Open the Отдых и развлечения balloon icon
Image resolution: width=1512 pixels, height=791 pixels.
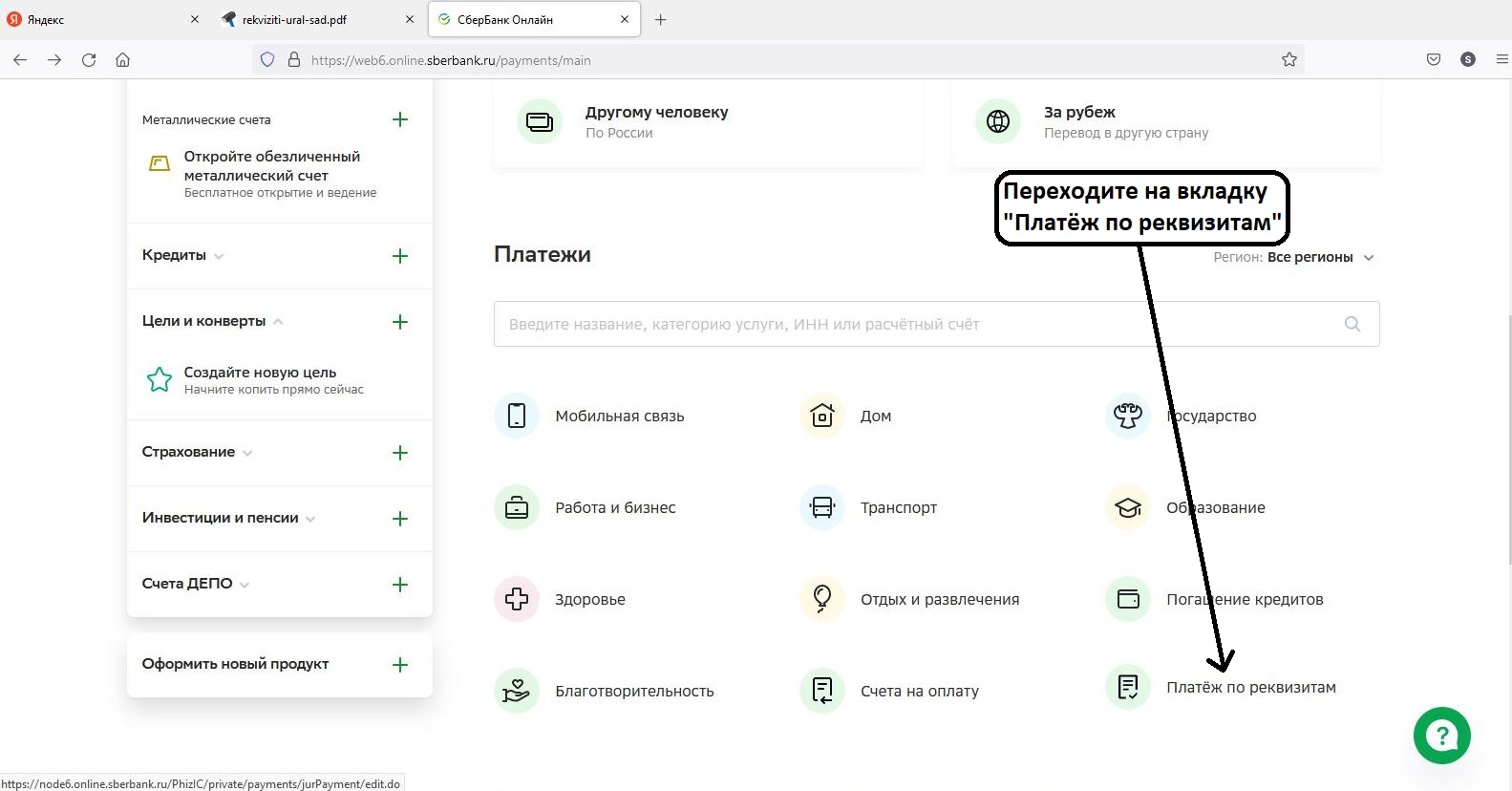822,599
